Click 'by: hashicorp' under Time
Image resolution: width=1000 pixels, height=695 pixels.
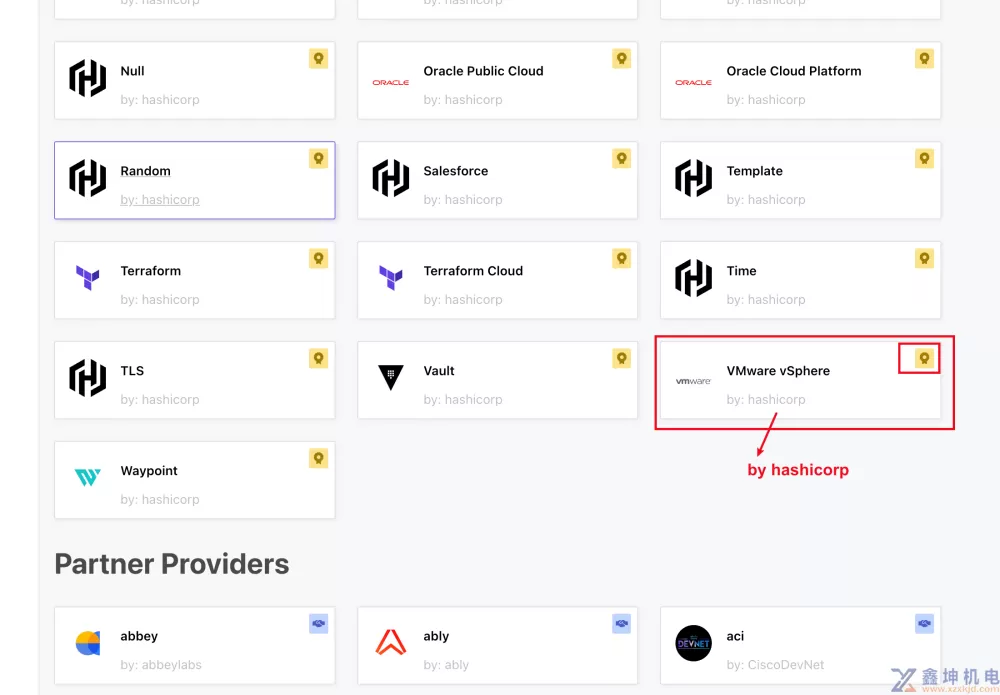point(765,300)
